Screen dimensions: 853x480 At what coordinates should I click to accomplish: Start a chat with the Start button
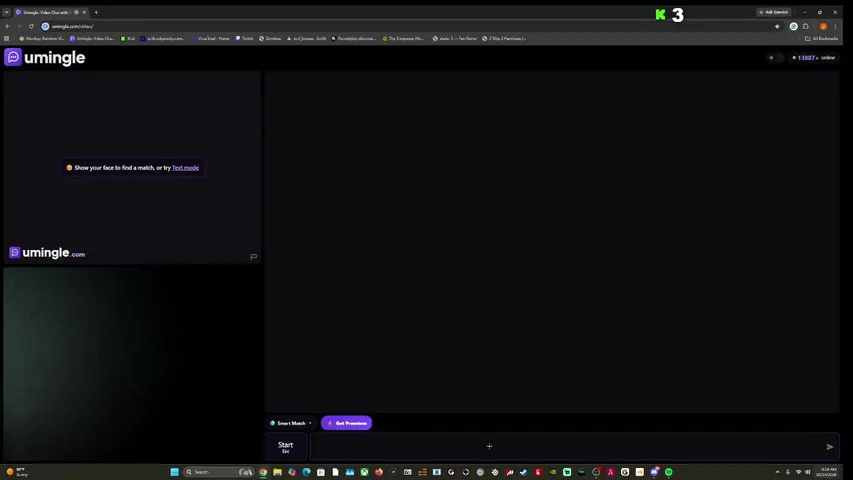[286, 447]
